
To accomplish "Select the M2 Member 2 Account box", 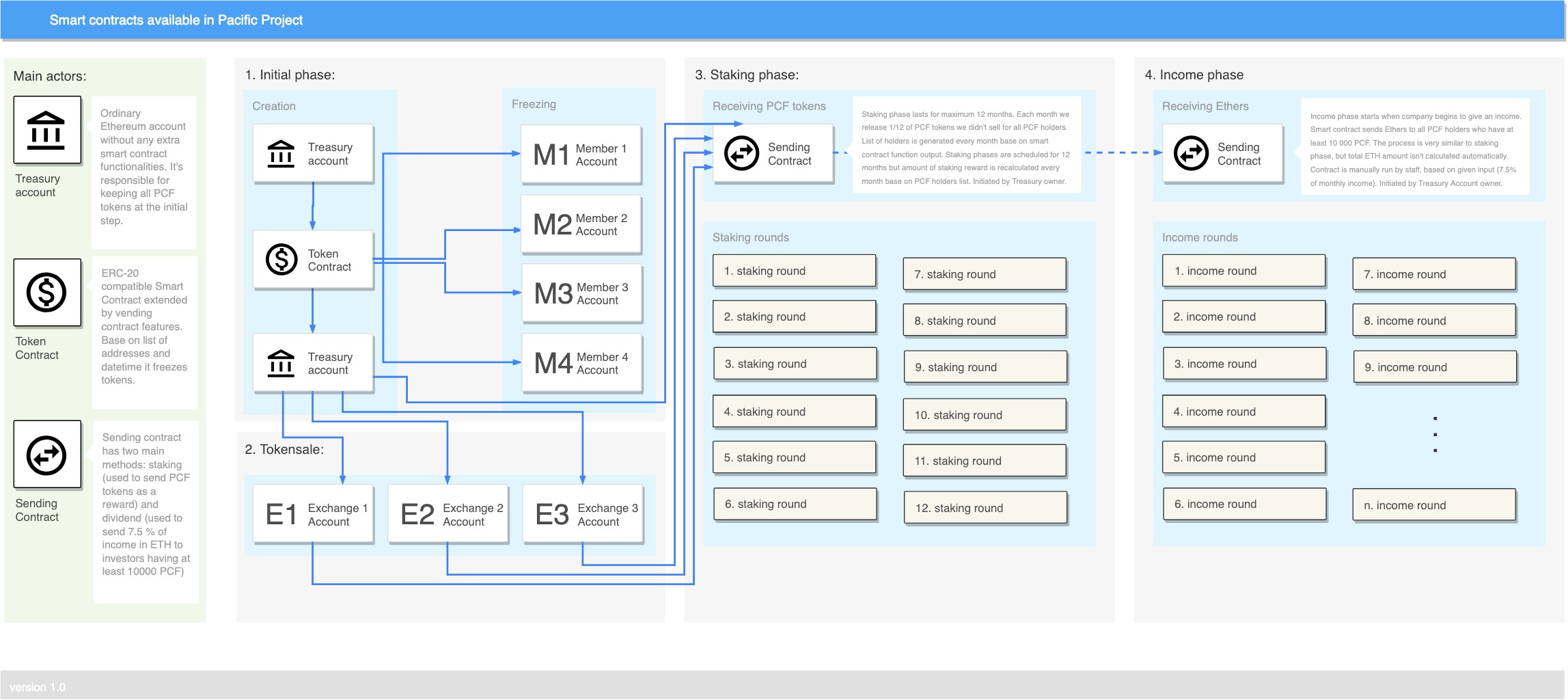I will click(581, 224).
